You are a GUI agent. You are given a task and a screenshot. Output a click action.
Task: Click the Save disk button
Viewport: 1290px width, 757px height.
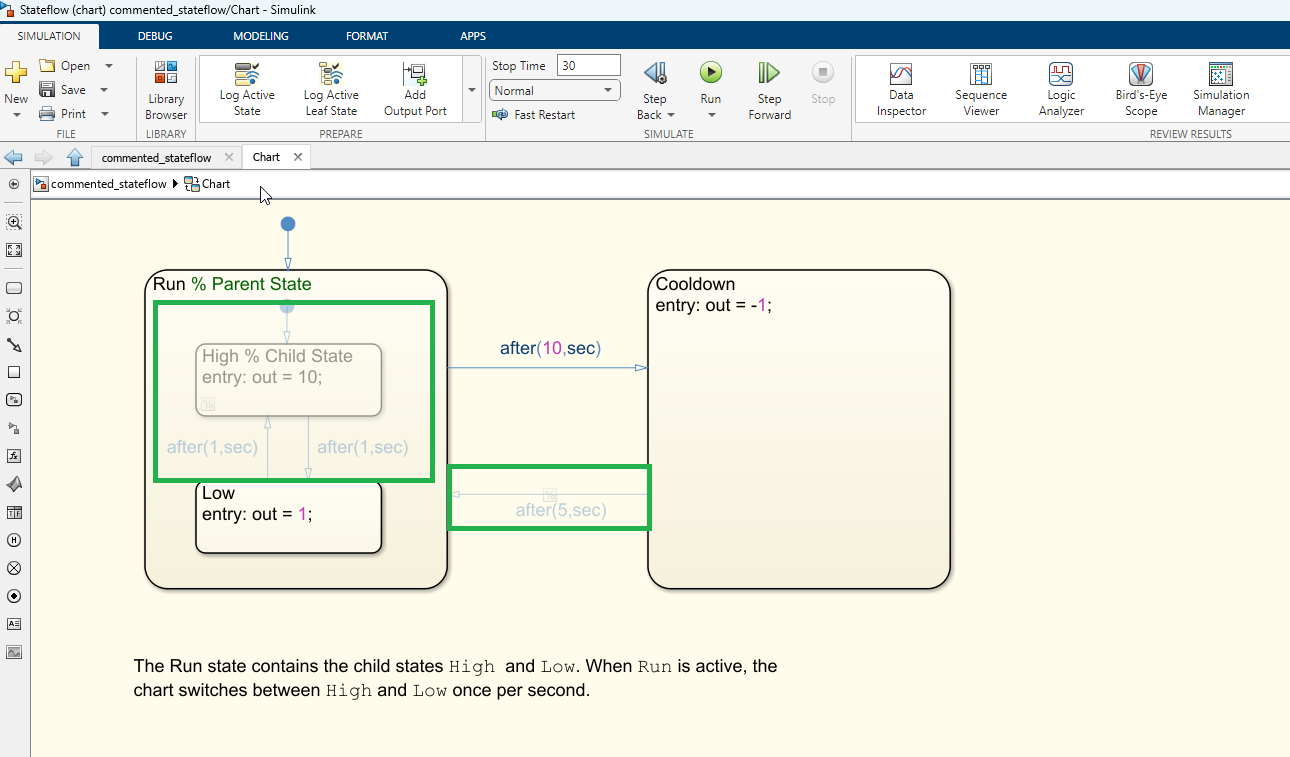(63, 90)
